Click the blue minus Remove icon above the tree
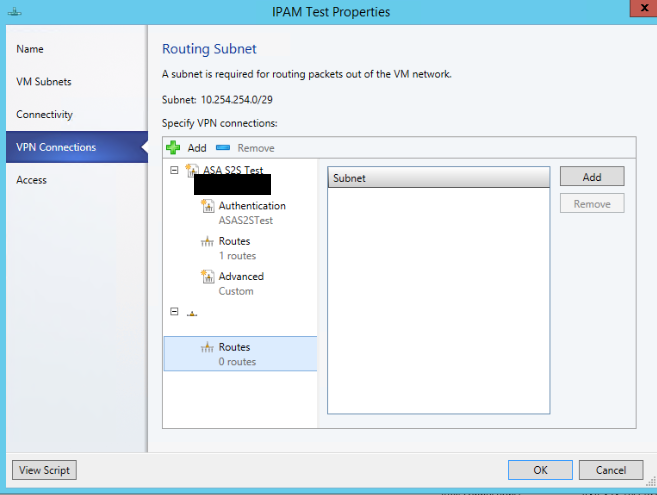Screen dimensions: 657x495 [223, 148]
